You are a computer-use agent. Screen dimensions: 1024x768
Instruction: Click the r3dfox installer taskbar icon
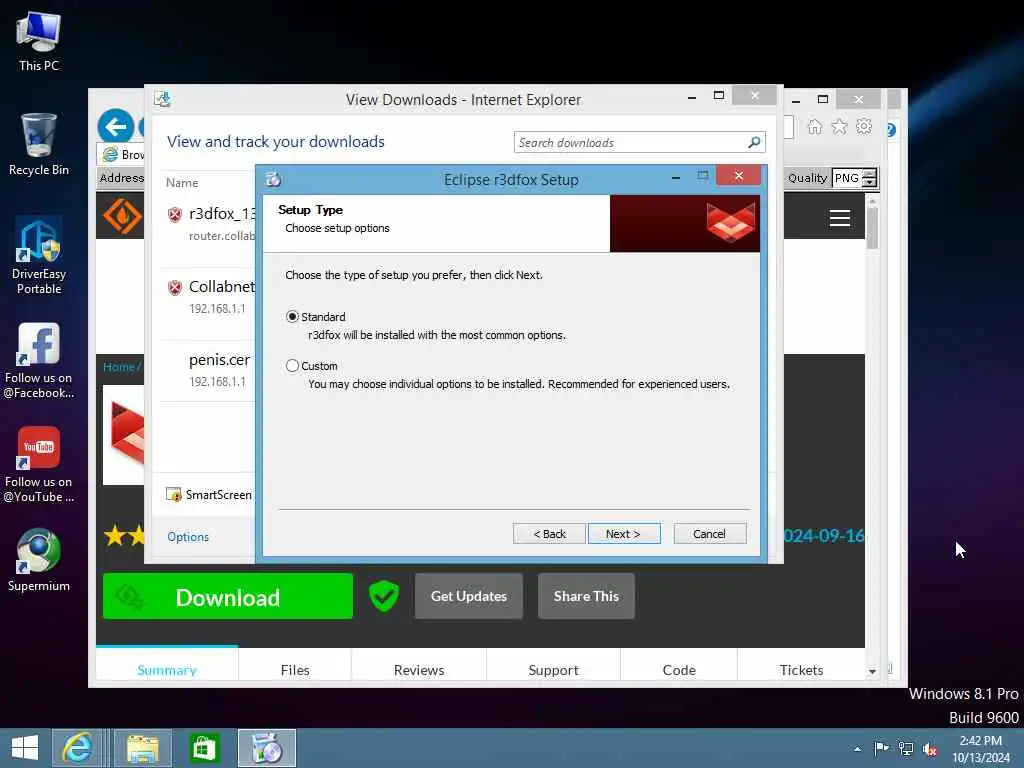tap(266, 748)
